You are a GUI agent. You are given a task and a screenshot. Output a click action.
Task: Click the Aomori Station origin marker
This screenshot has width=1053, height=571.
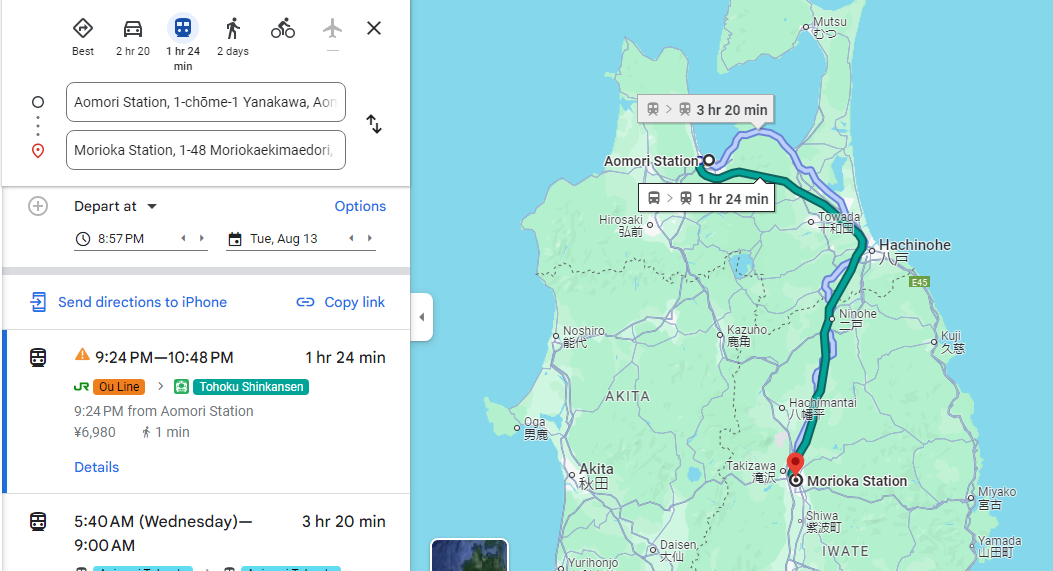(708, 160)
